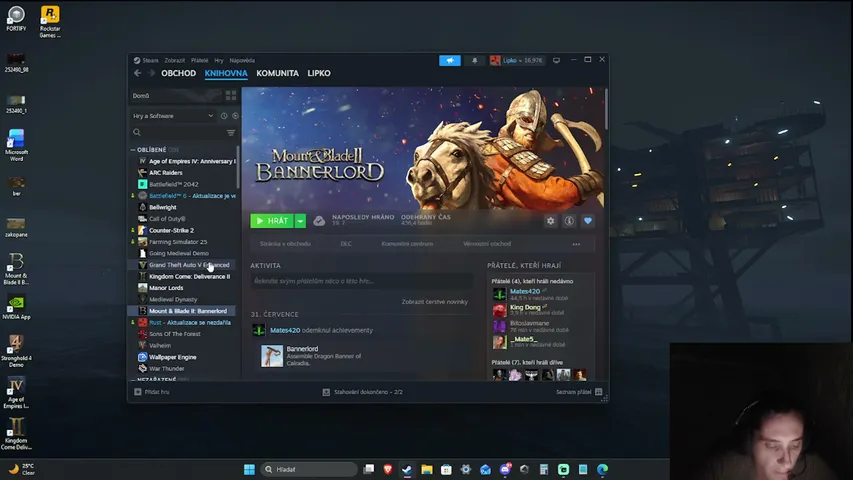Go back with the Steam back arrow
The width and height of the screenshot is (853, 480).
click(x=138, y=73)
